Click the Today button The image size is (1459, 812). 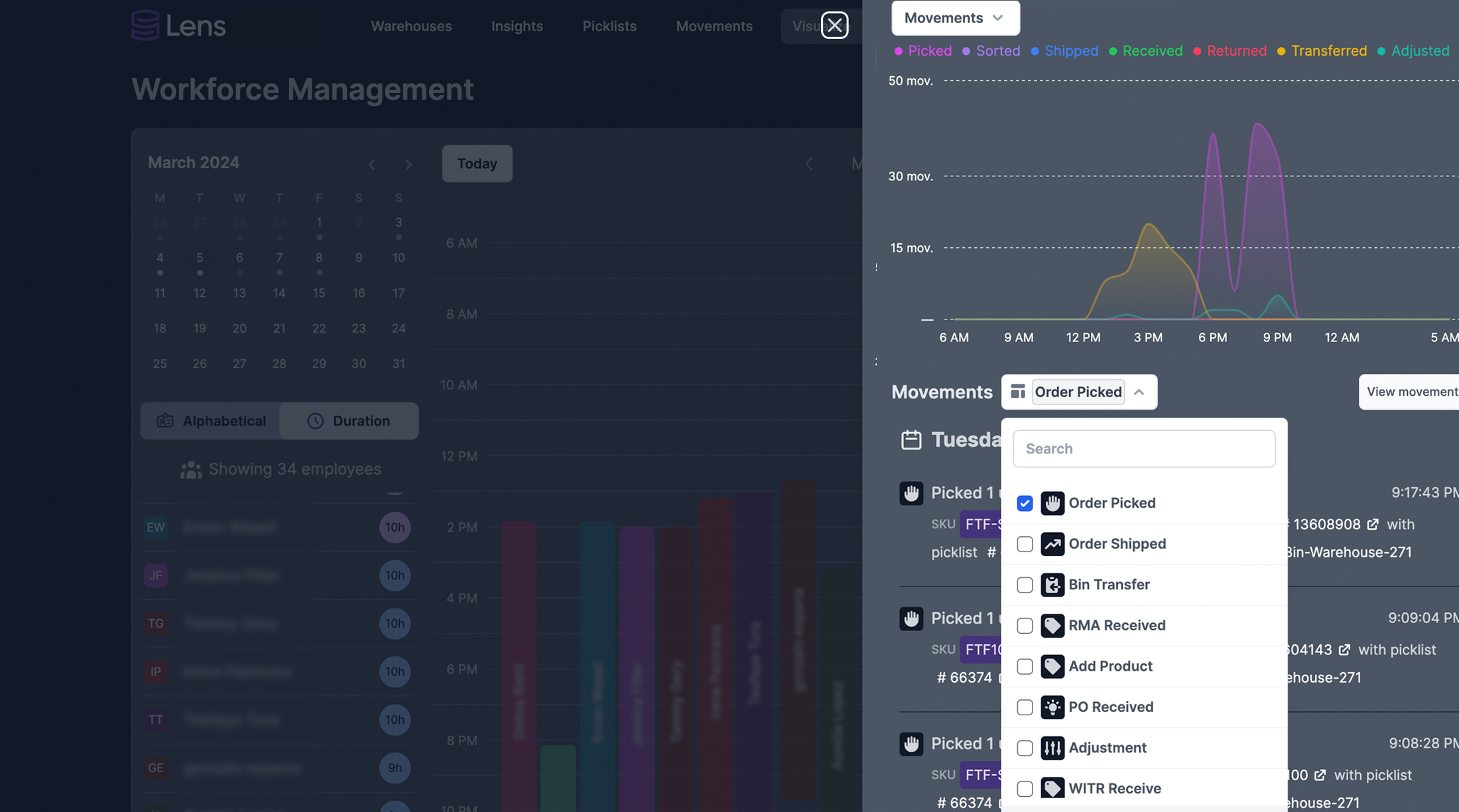477,164
